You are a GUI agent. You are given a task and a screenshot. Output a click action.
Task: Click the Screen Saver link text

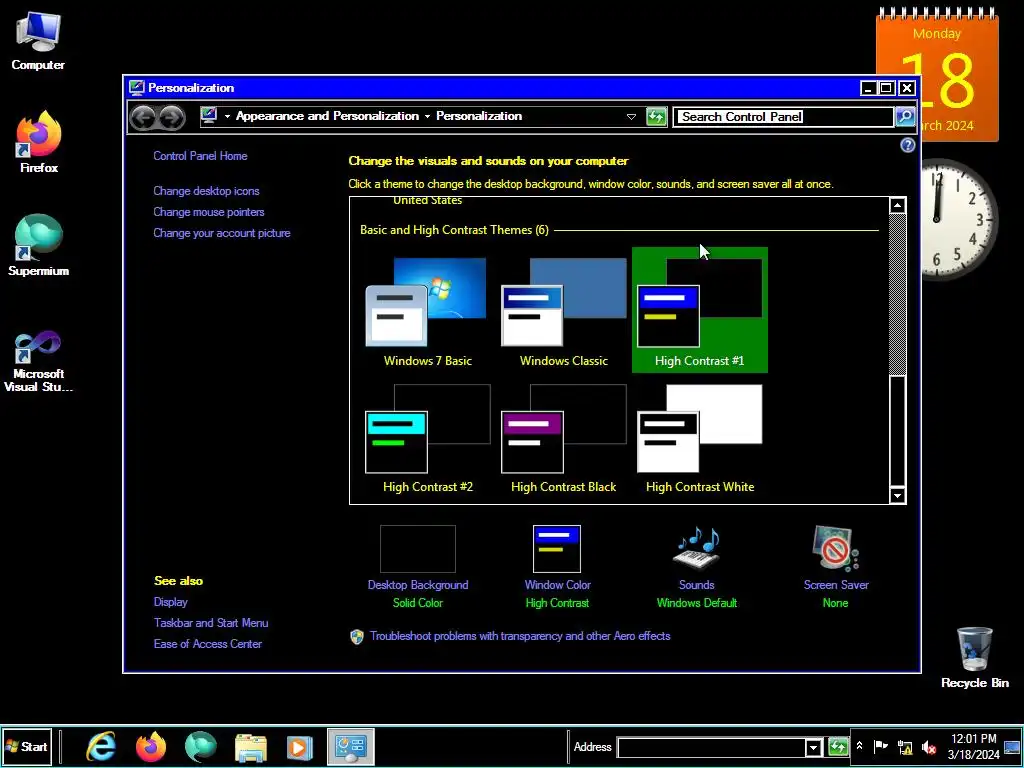click(836, 585)
